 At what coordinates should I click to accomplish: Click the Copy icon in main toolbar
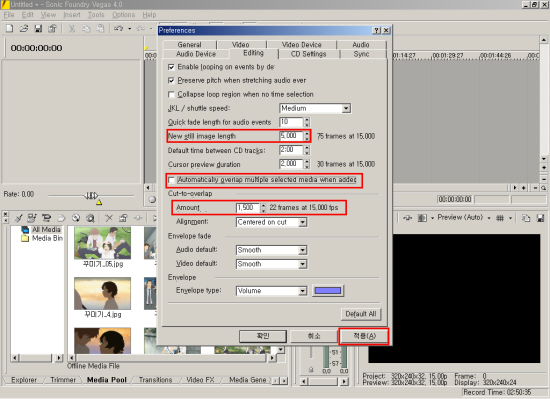(x=86, y=28)
